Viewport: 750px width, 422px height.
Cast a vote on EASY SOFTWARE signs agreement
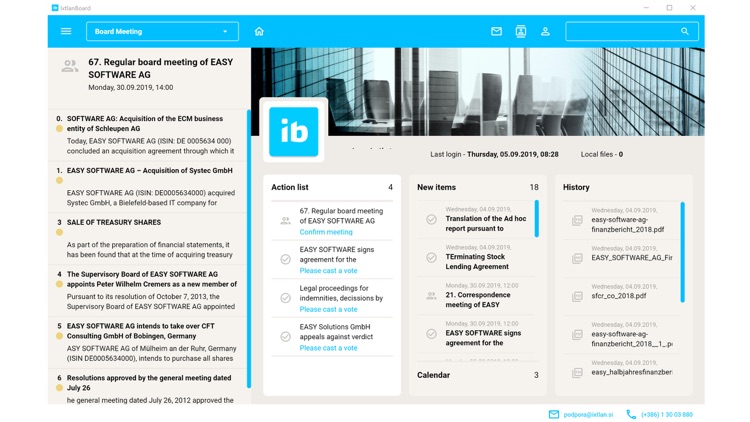pyautogui.click(x=328, y=271)
